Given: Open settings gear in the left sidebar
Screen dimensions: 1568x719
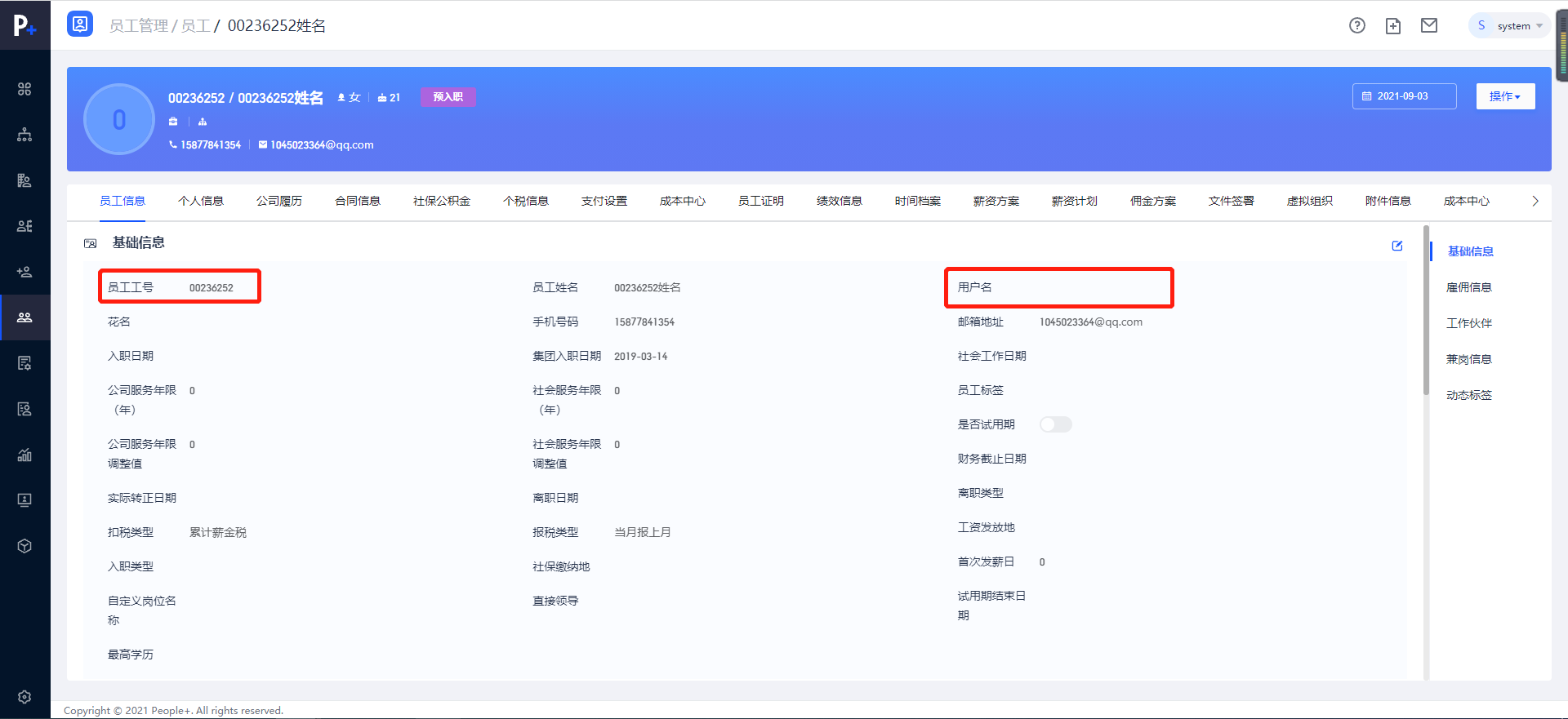Looking at the screenshot, I should click(24, 696).
